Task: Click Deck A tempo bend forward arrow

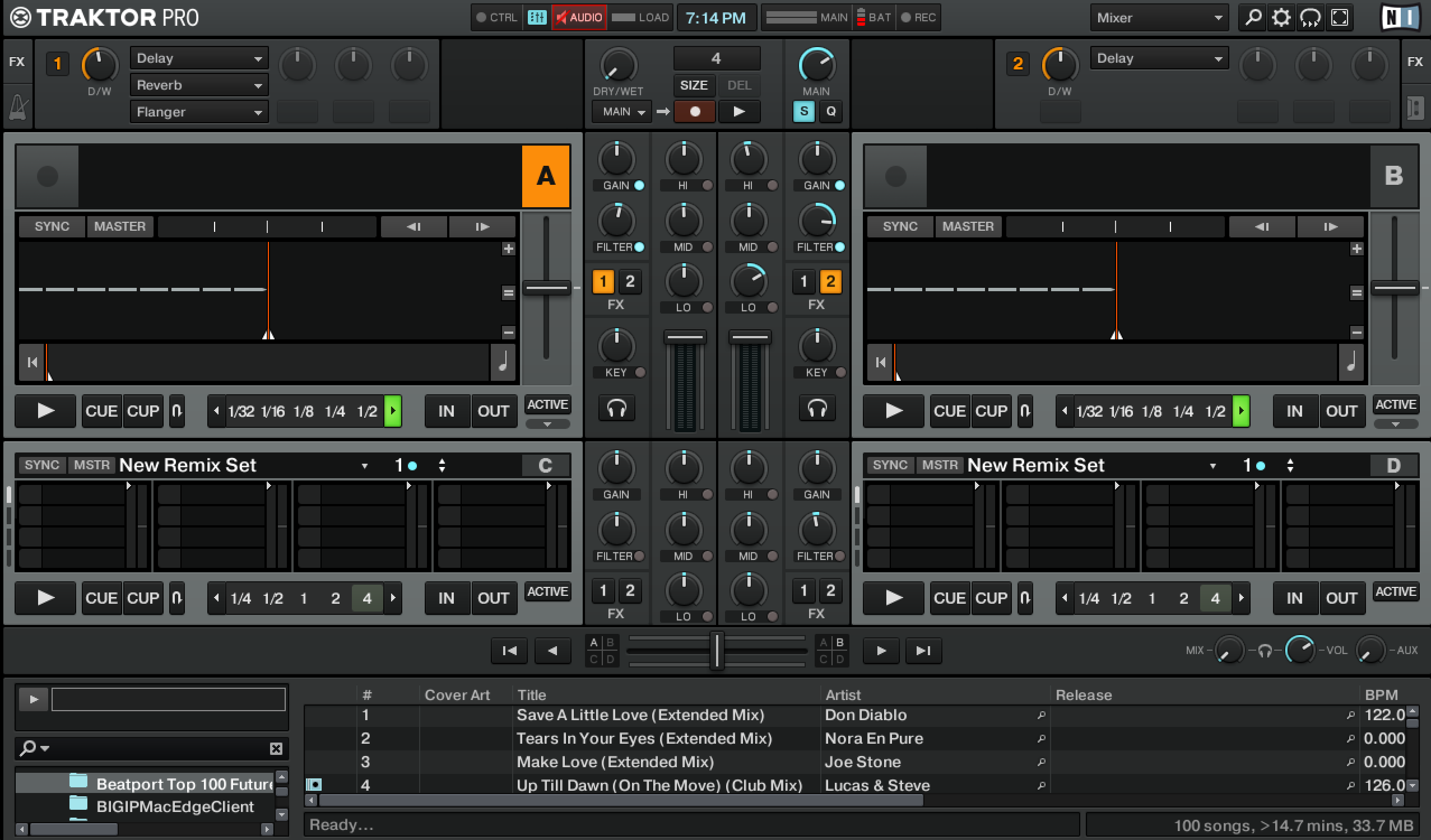Action: [482, 226]
